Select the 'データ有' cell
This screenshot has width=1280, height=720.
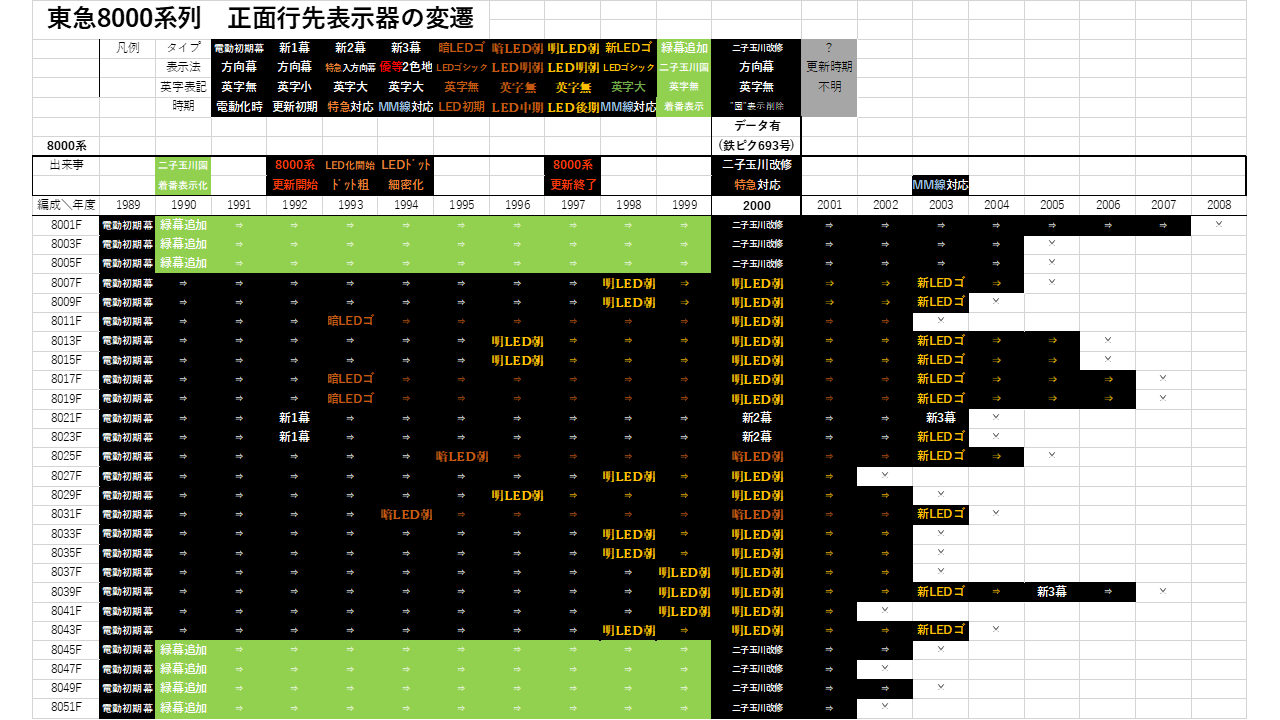pyautogui.click(x=756, y=126)
